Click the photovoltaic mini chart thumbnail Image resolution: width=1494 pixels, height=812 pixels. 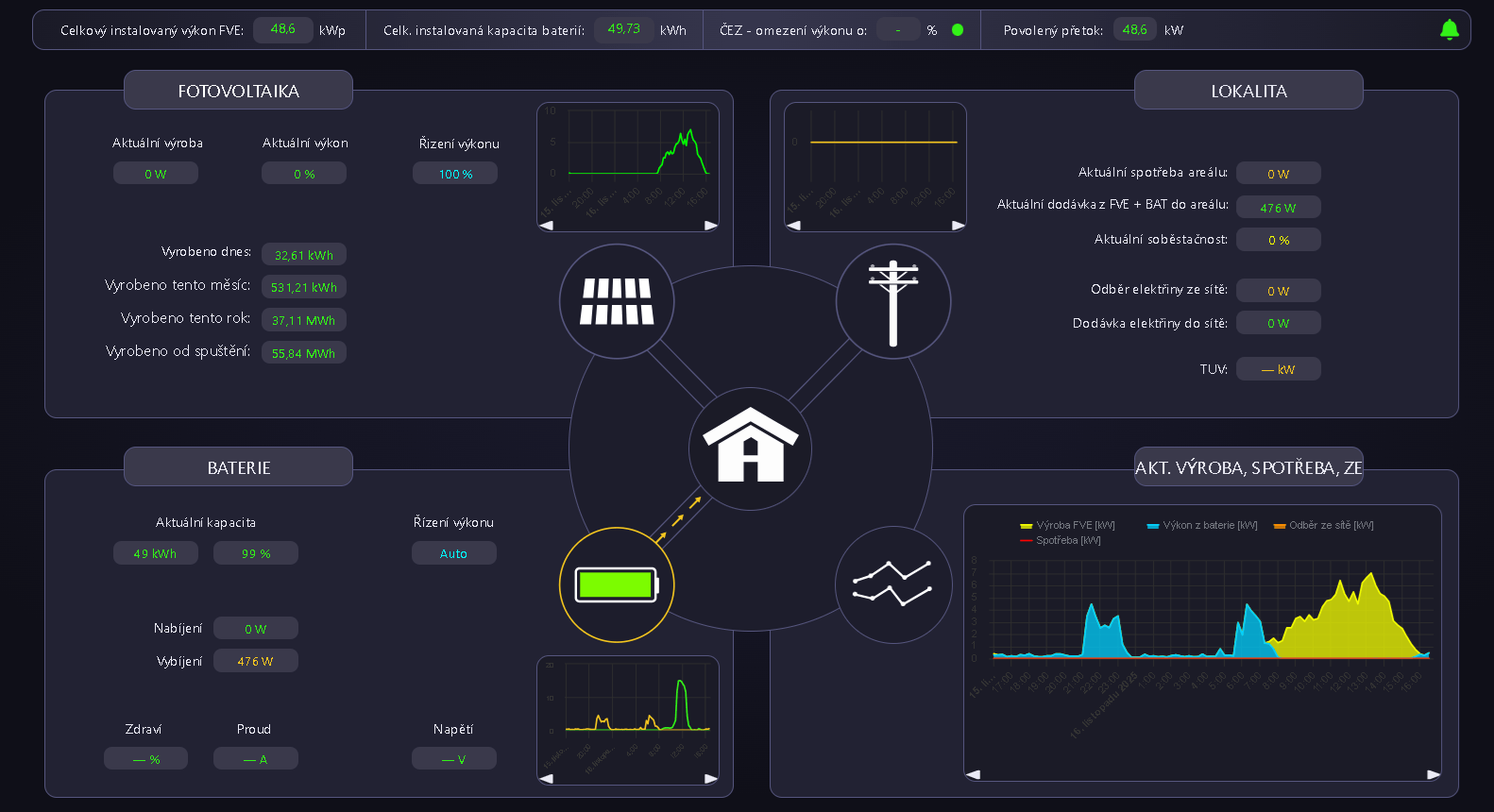pyautogui.click(x=628, y=167)
